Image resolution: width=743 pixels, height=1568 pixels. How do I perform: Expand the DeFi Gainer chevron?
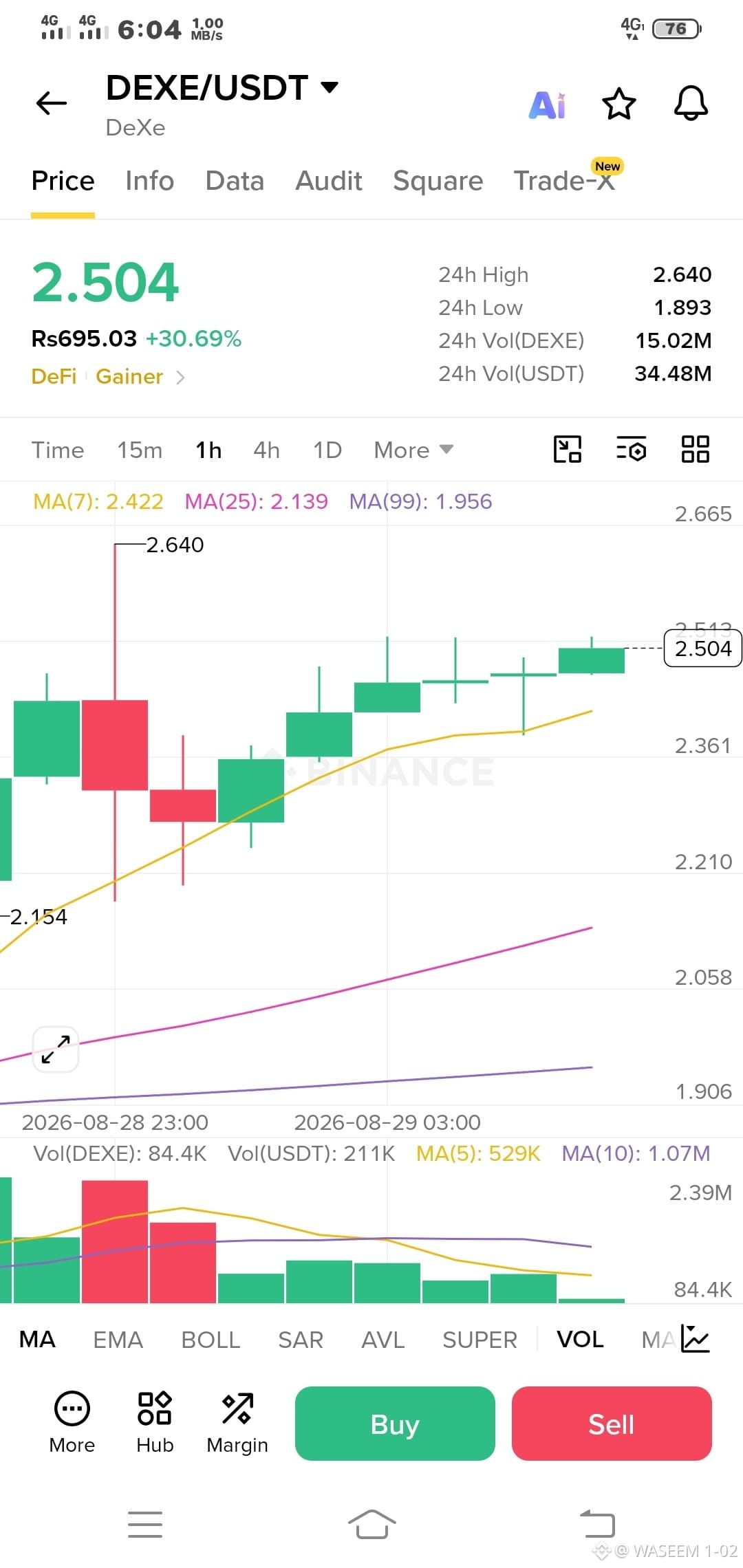180,377
